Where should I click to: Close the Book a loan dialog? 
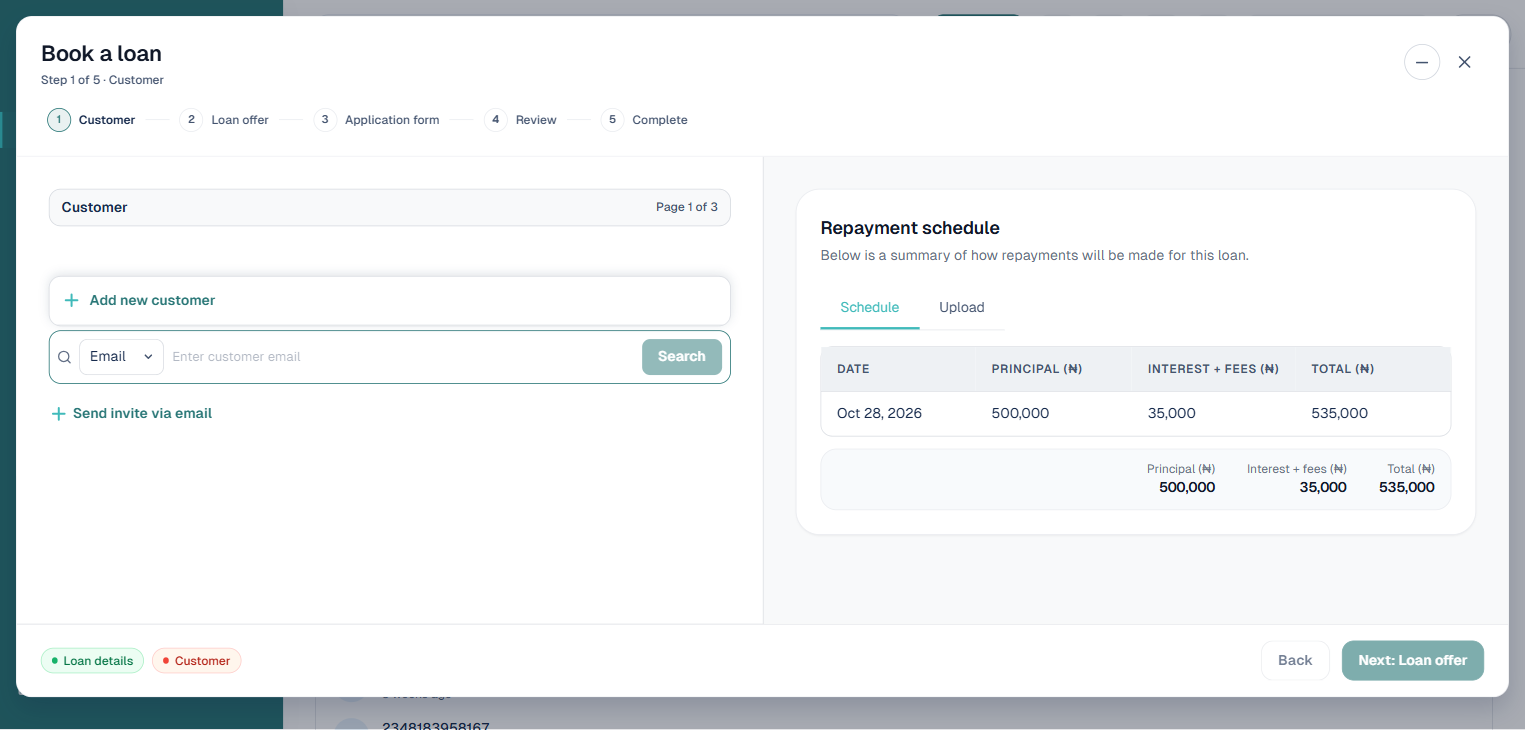[x=1464, y=62]
